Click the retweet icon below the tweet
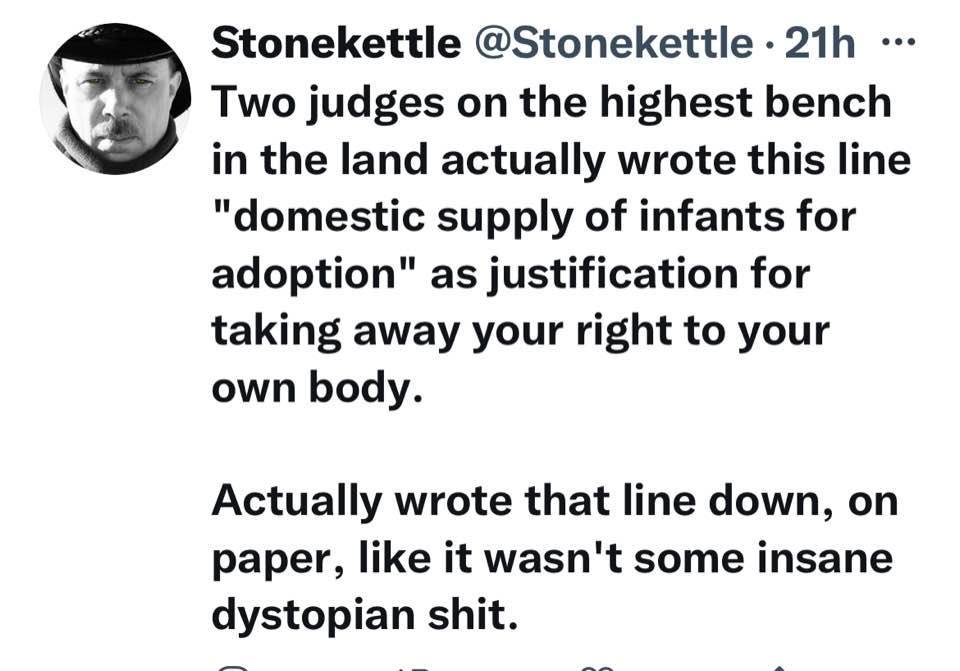 click(x=410, y=667)
